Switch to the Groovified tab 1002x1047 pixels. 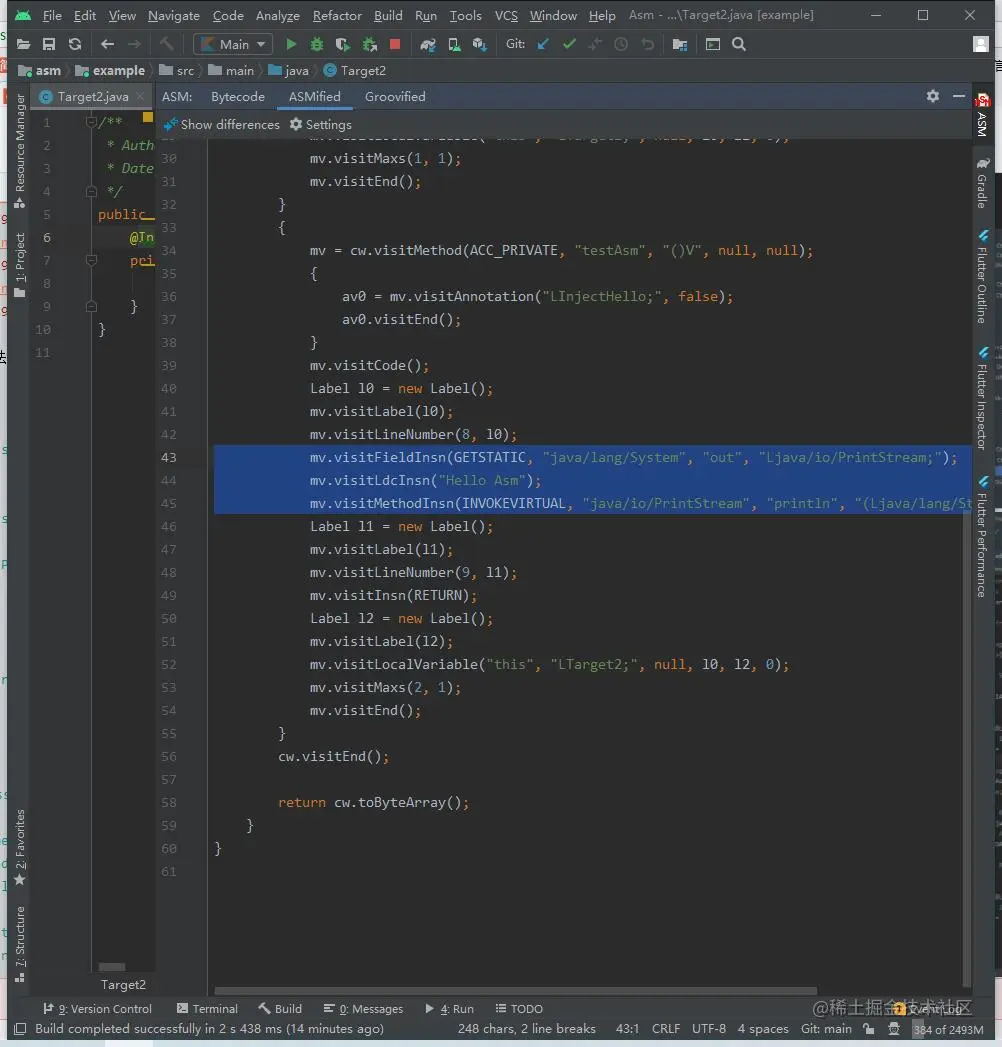click(x=395, y=97)
